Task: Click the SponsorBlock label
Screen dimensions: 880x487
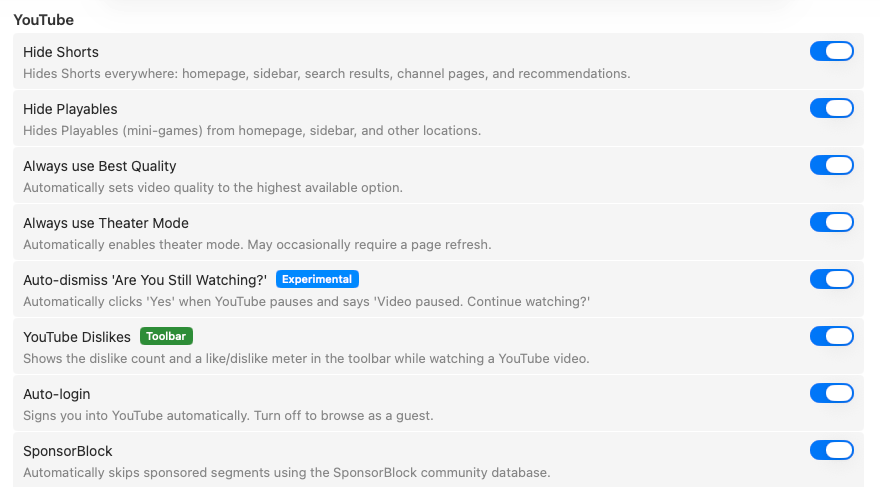Action: coord(68,451)
